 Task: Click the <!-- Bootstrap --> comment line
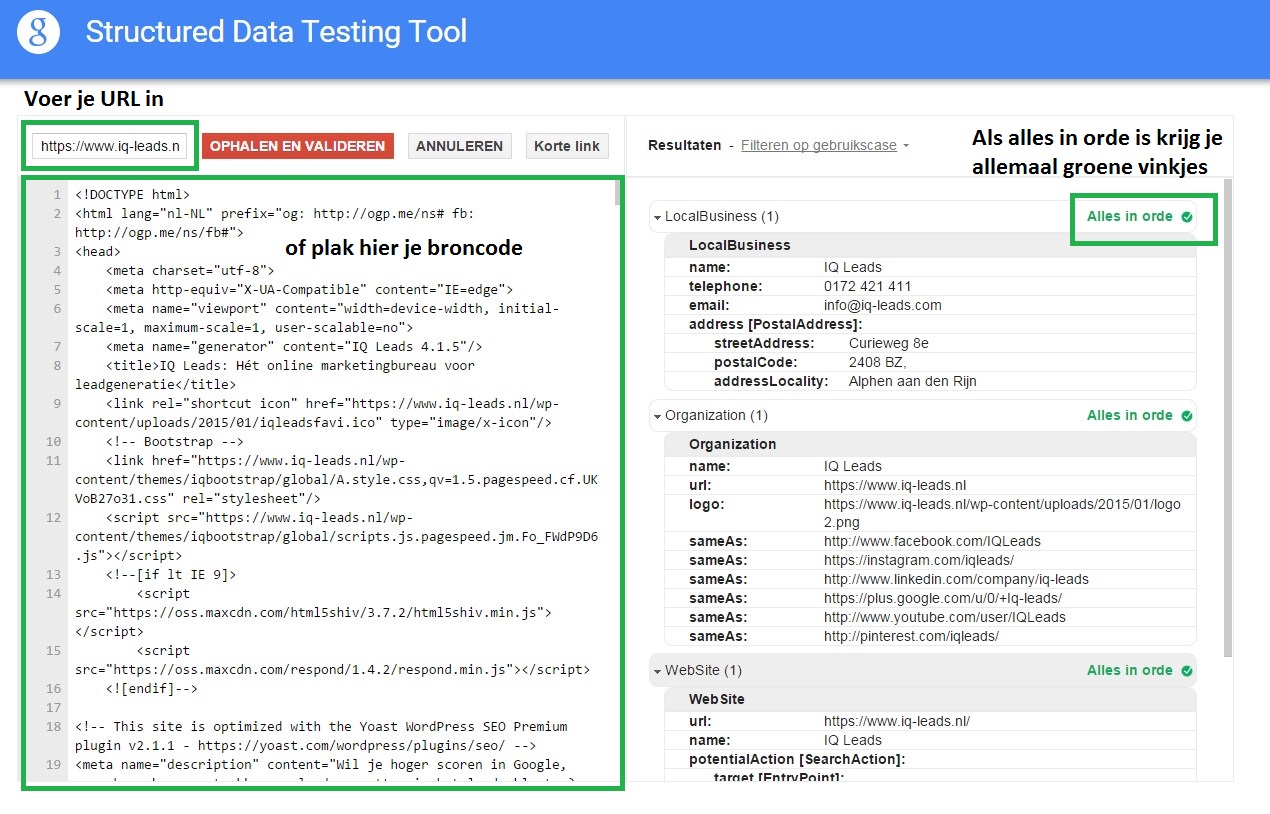pyautogui.click(x=174, y=441)
